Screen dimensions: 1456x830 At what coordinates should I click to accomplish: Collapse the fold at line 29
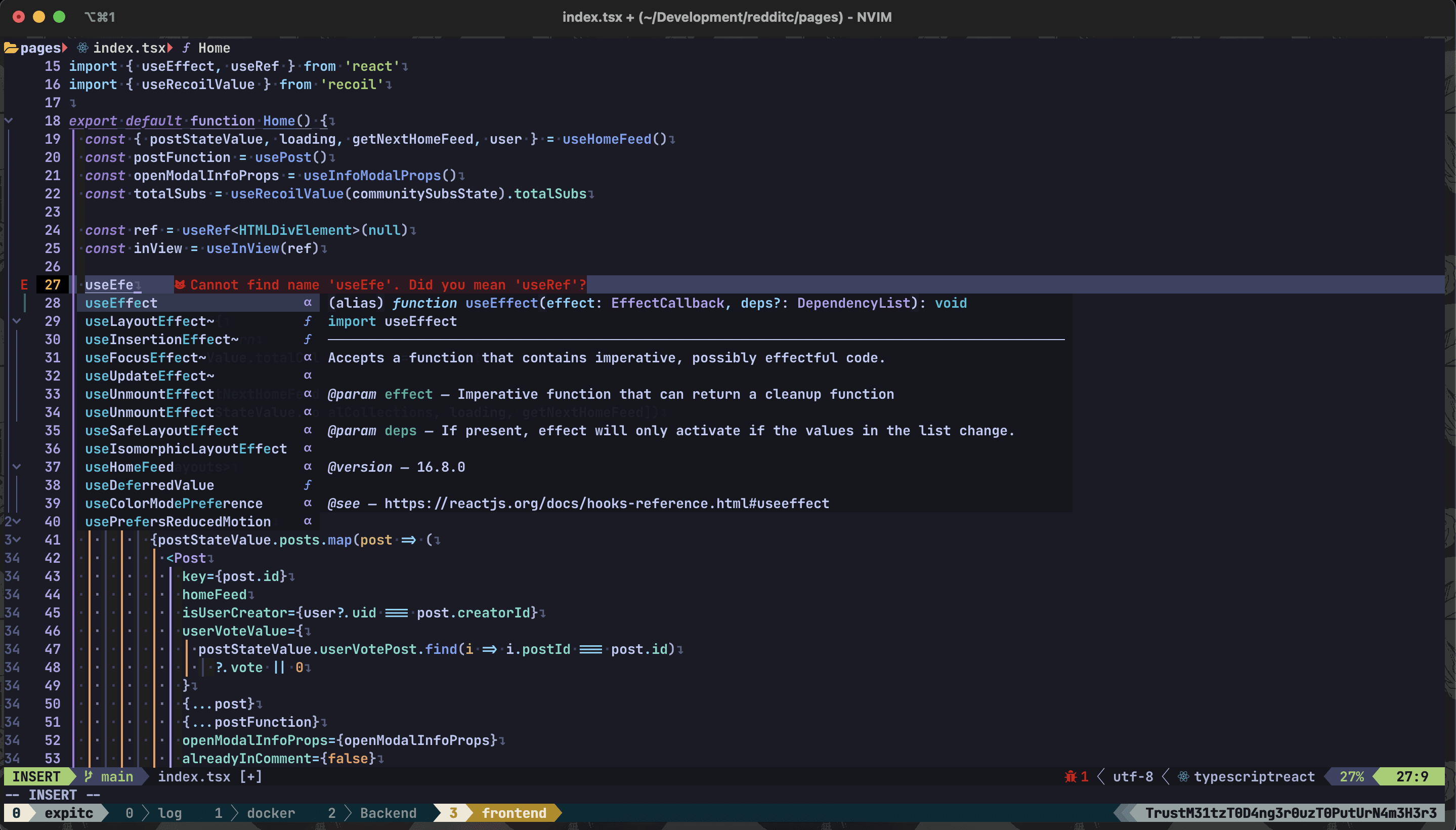pos(17,321)
